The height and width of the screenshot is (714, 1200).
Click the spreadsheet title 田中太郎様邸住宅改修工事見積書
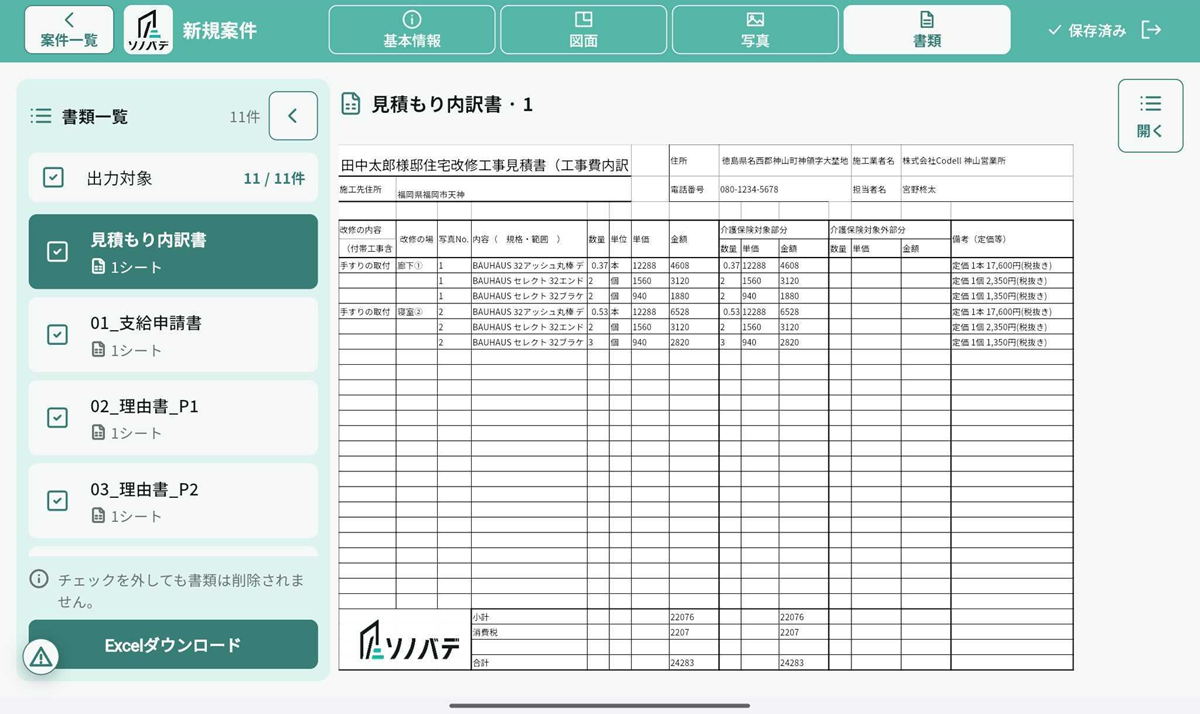[x=485, y=165]
